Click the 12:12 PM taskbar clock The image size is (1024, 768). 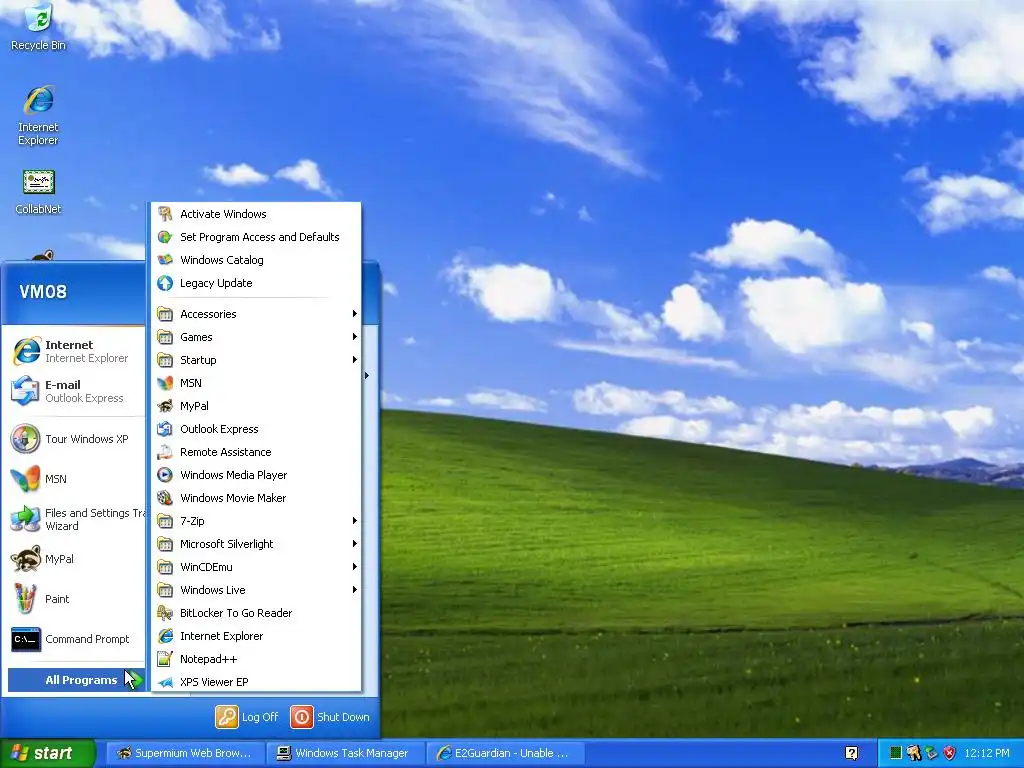click(987, 753)
